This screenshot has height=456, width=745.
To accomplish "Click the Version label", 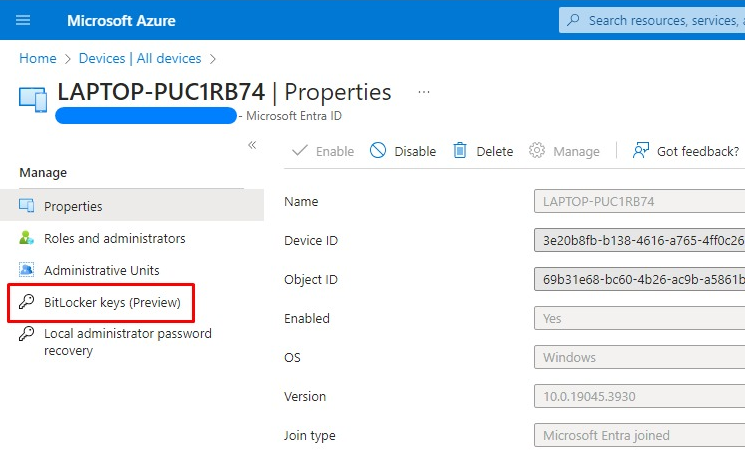I will click(x=305, y=396).
